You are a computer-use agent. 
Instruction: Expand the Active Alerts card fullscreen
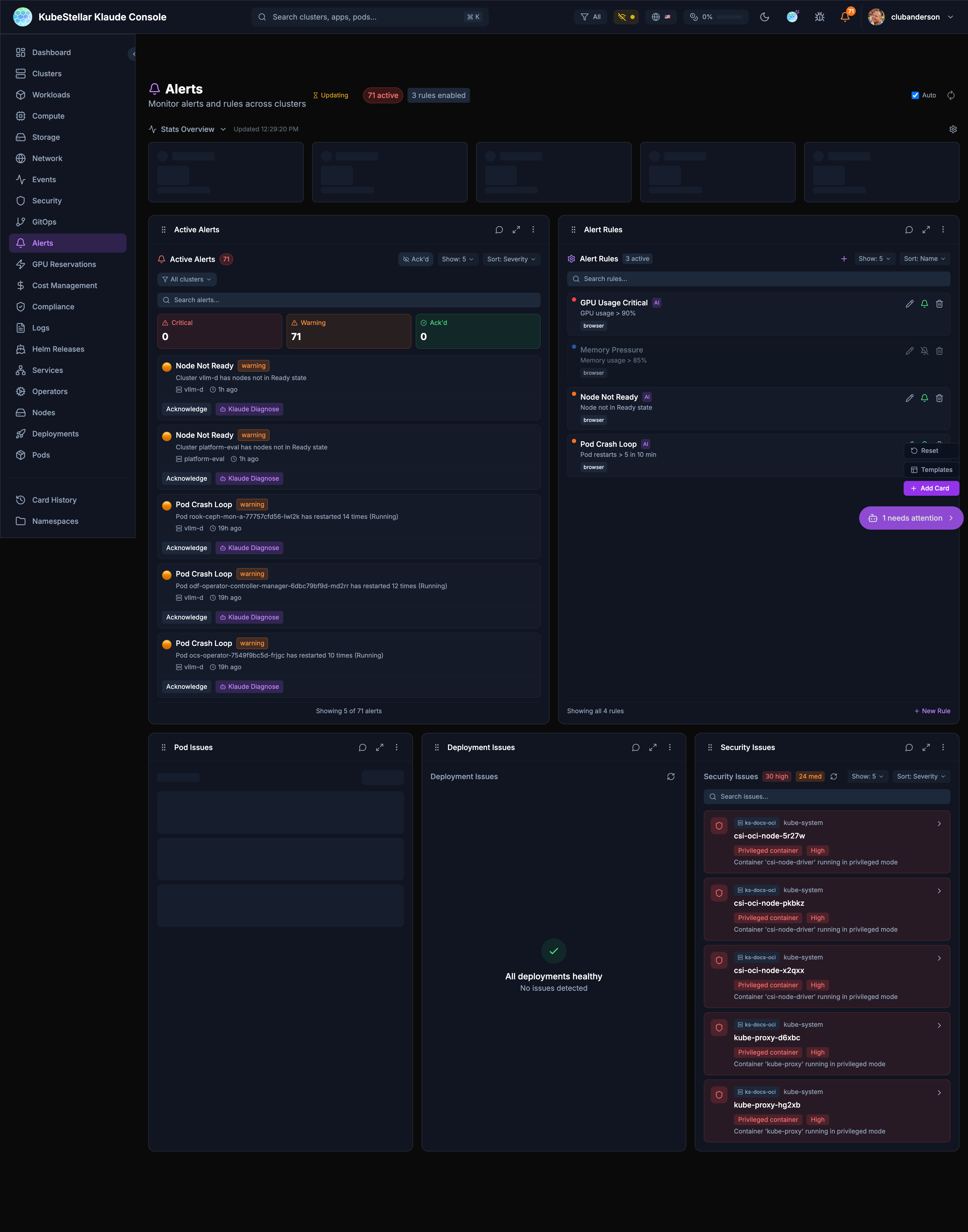516,230
